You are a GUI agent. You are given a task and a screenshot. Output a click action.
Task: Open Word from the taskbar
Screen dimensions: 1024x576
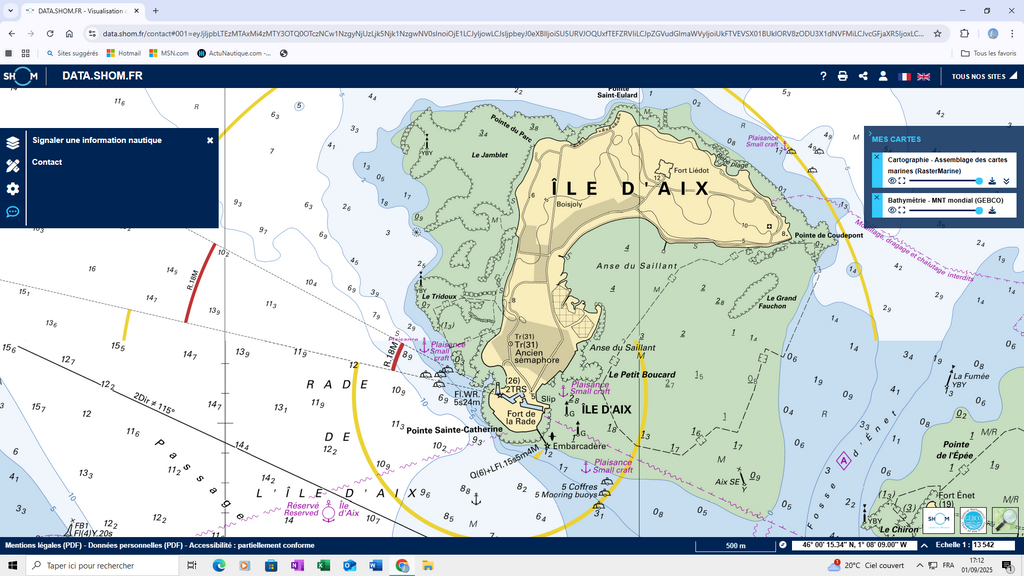(376, 566)
